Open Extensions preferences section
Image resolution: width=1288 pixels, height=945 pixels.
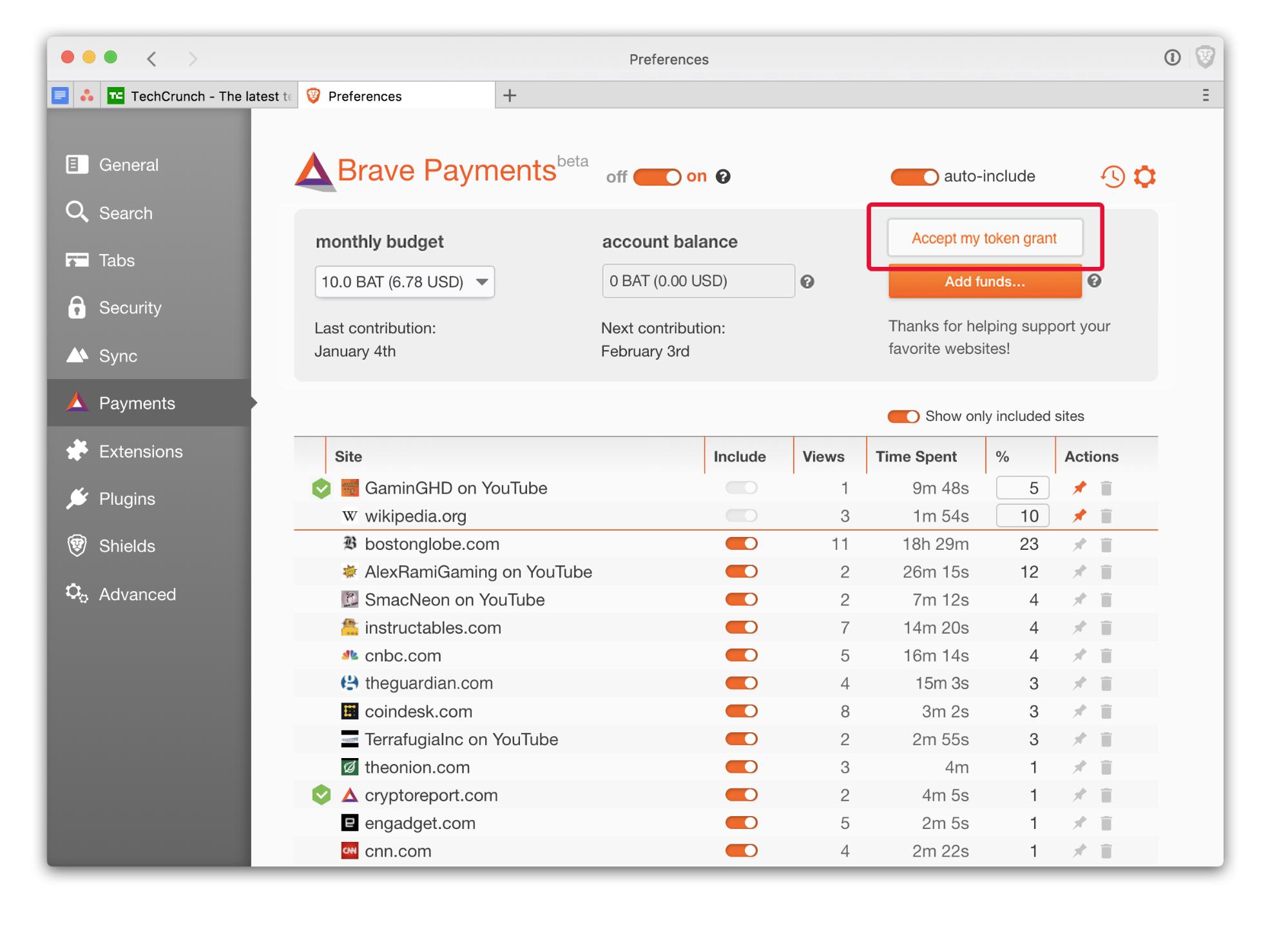click(x=149, y=451)
